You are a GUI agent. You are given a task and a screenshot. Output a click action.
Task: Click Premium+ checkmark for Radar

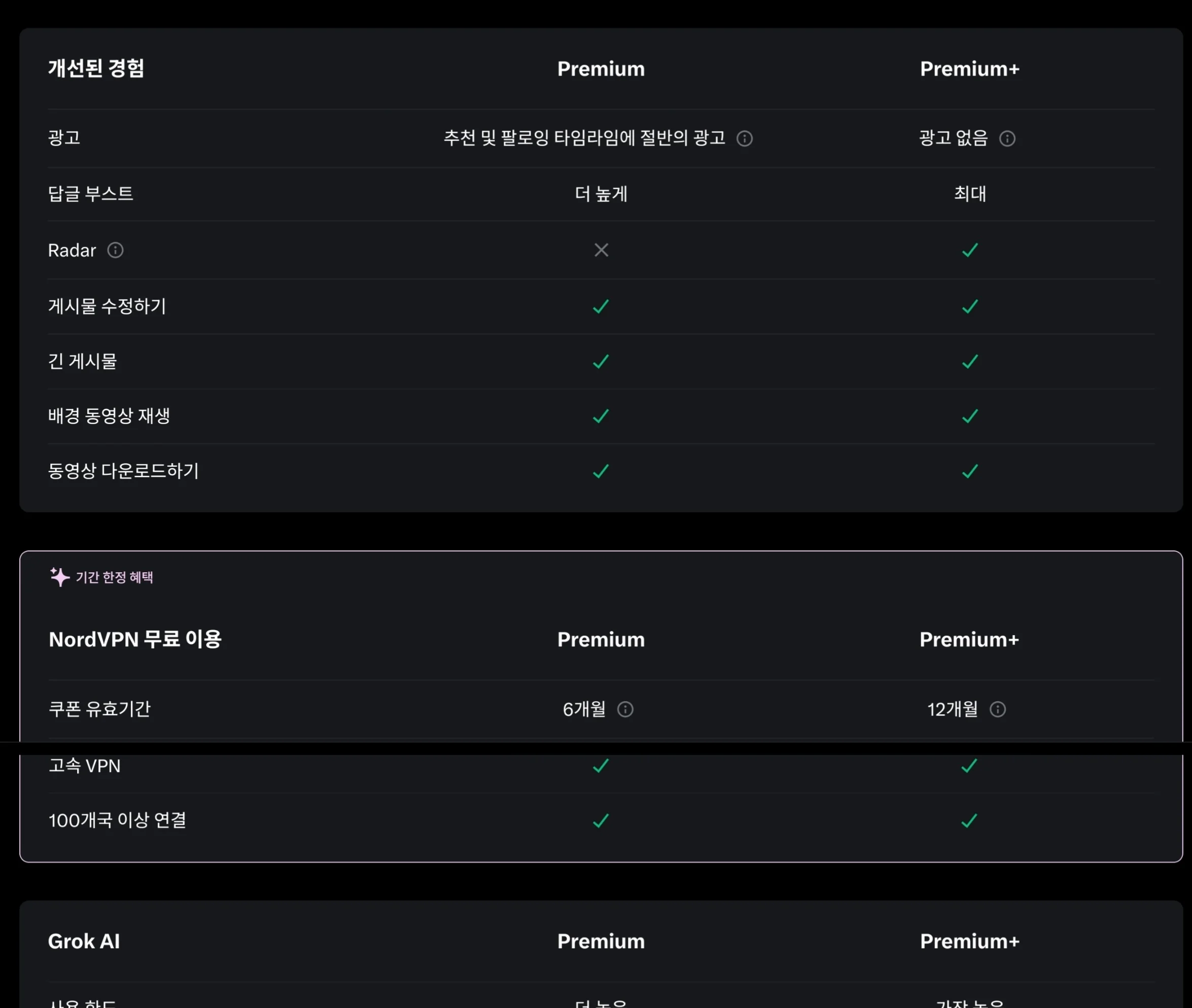[x=970, y=250]
